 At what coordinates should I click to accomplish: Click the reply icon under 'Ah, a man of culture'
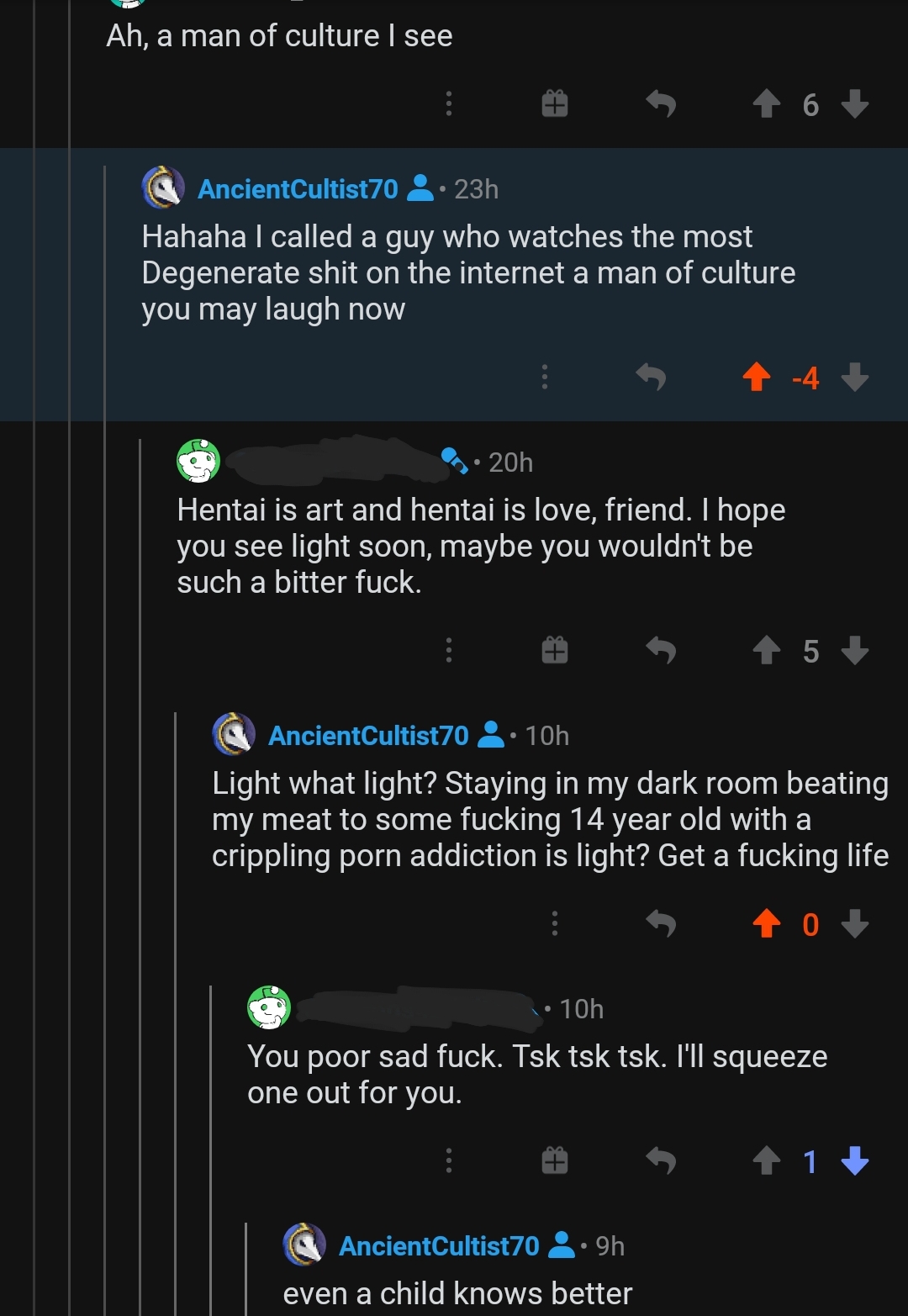pyautogui.click(x=662, y=104)
